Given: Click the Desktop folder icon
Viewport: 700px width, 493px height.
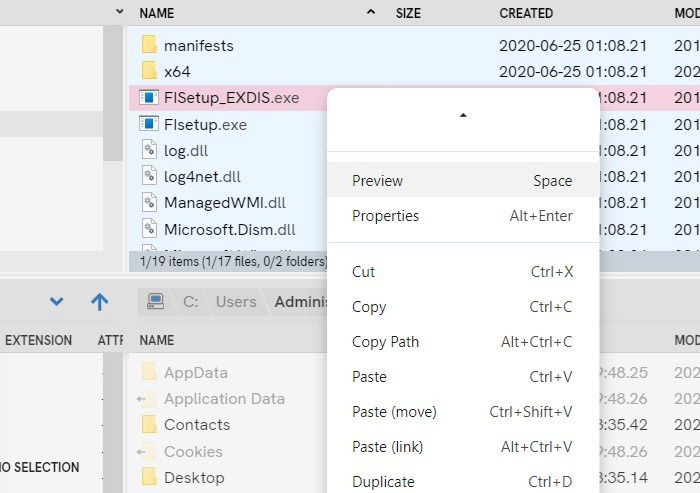Looking at the screenshot, I should 149,477.
